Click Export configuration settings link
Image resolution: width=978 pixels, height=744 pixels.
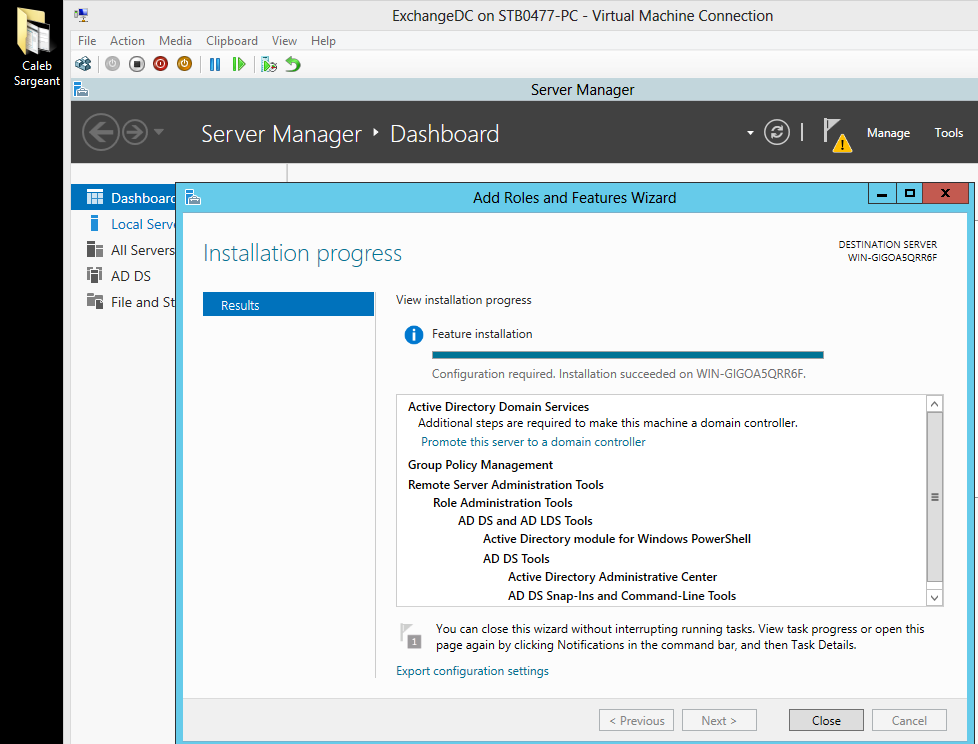(472, 670)
